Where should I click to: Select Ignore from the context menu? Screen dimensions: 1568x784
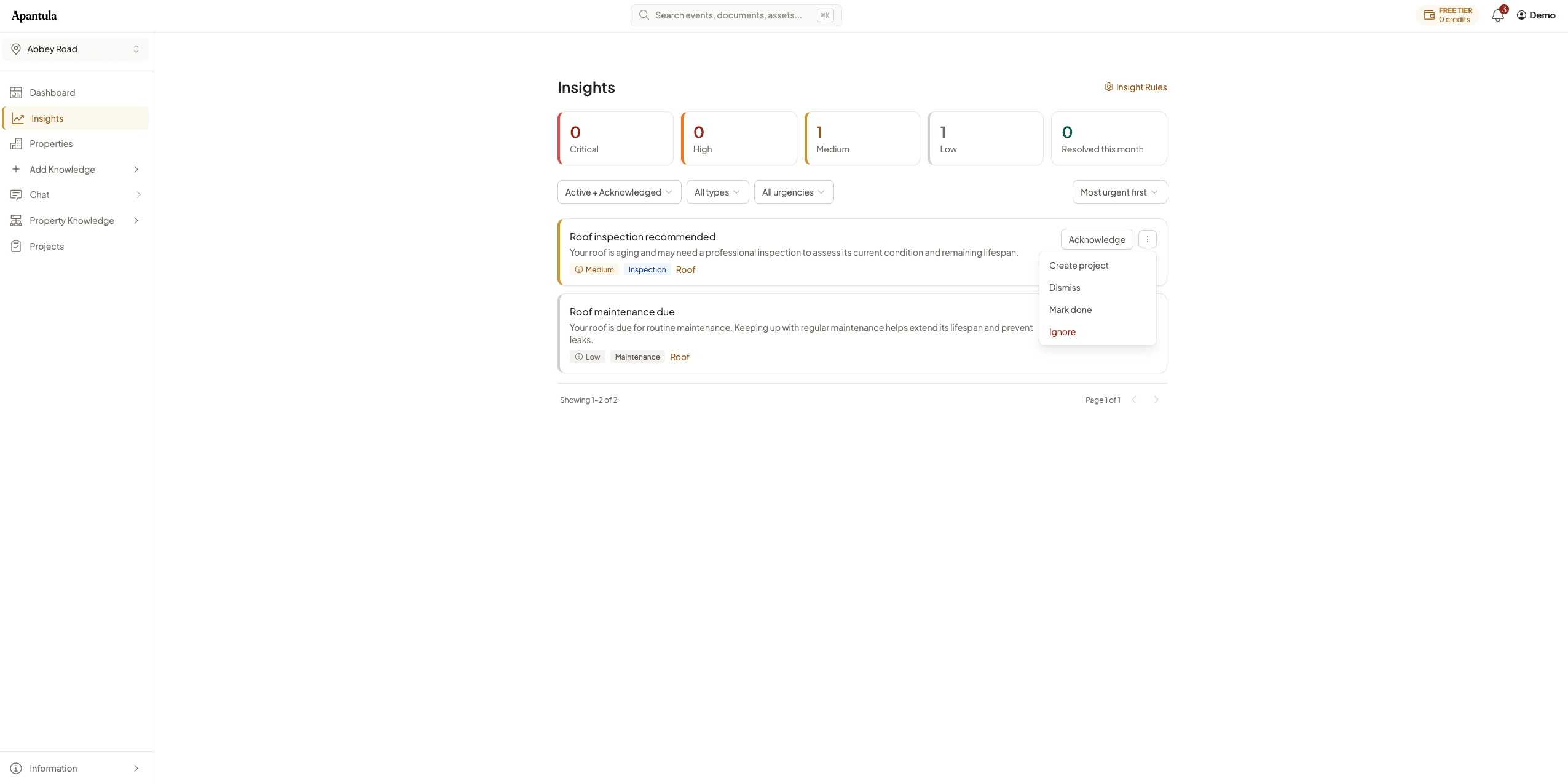coord(1097,332)
